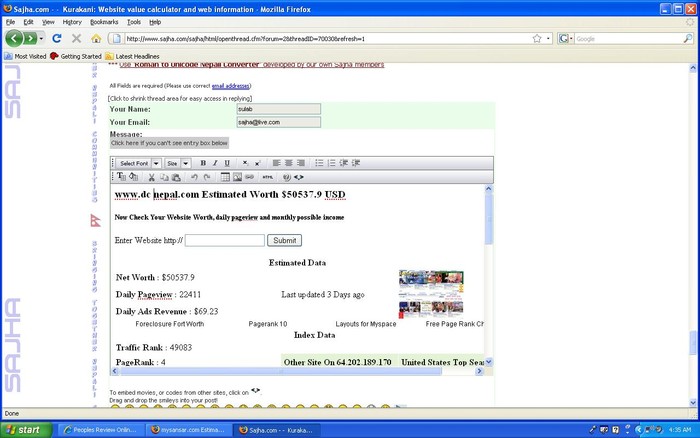Click the cut (scissors) icon
The width and height of the screenshot is (700, 438).
click(151, 177)
